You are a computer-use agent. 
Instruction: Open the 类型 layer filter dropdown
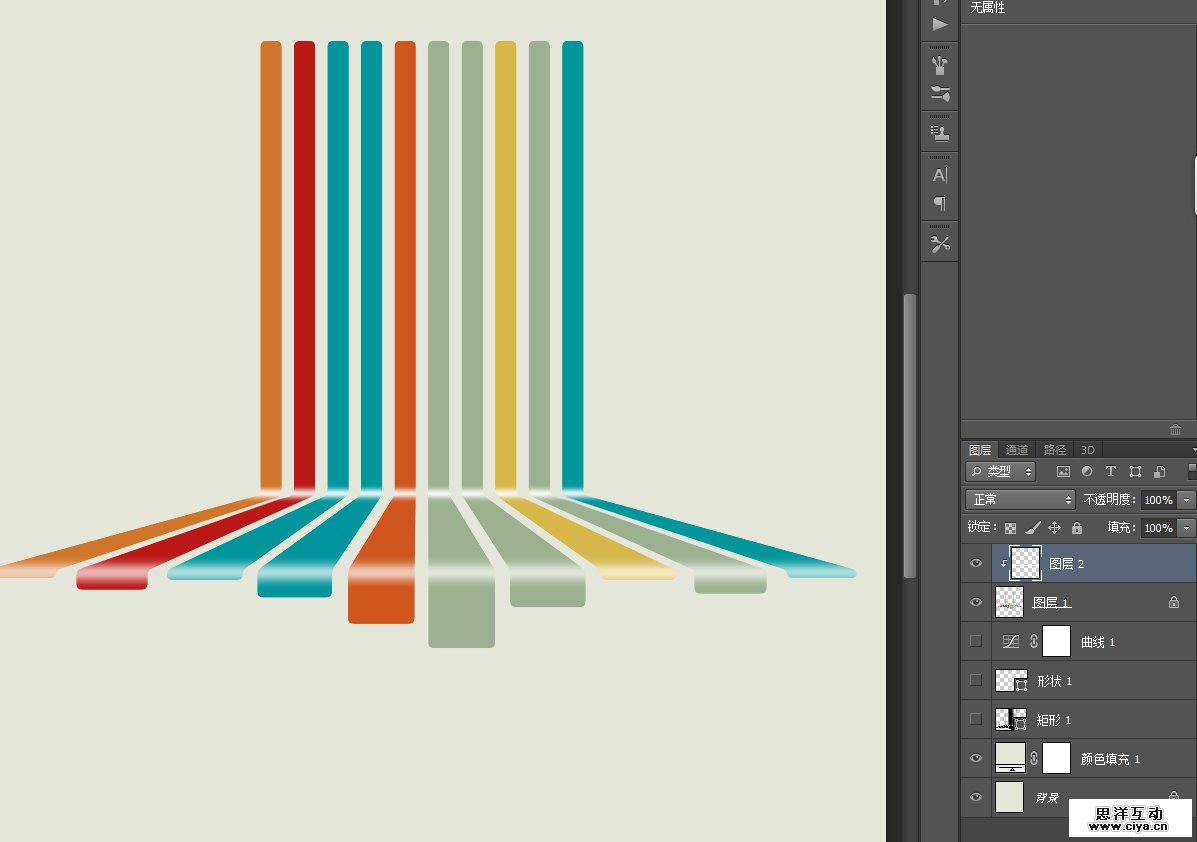pos(1001,471)
